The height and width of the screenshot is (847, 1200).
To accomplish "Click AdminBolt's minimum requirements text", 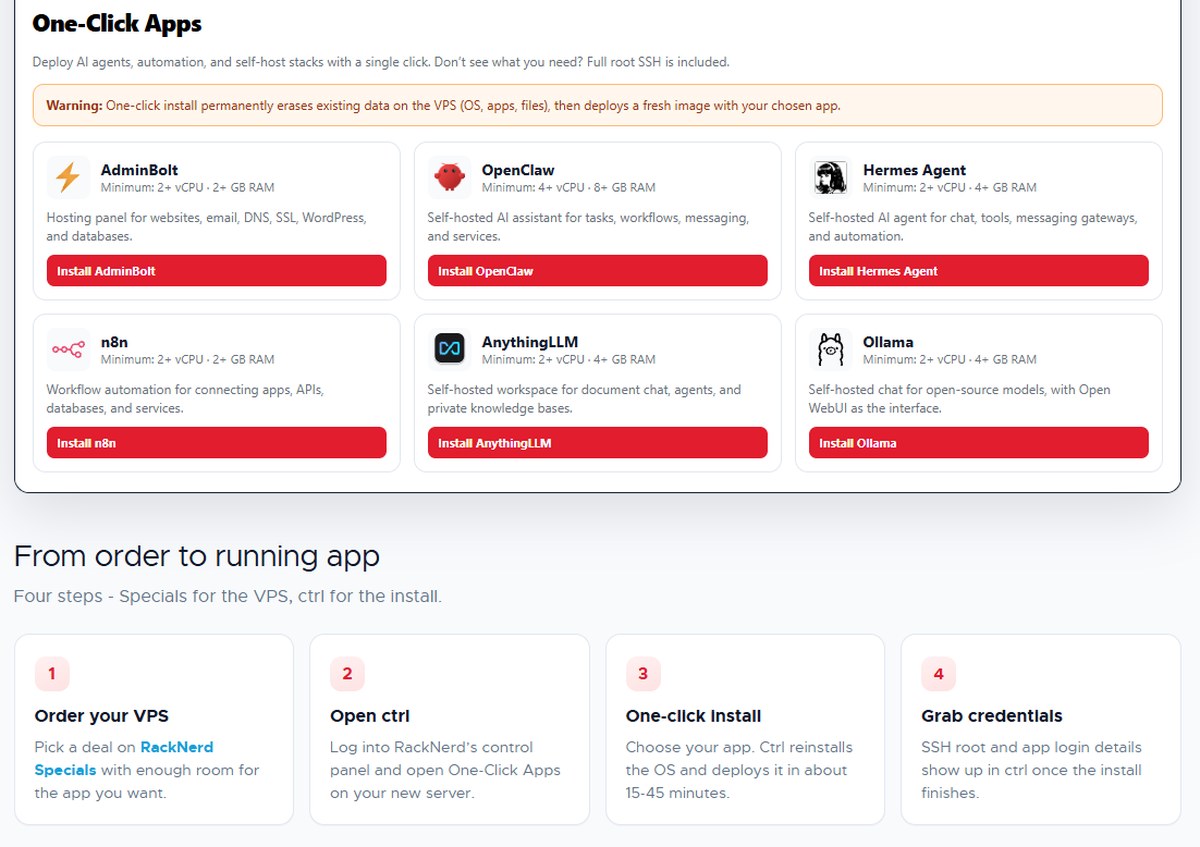I will (187, 187).
